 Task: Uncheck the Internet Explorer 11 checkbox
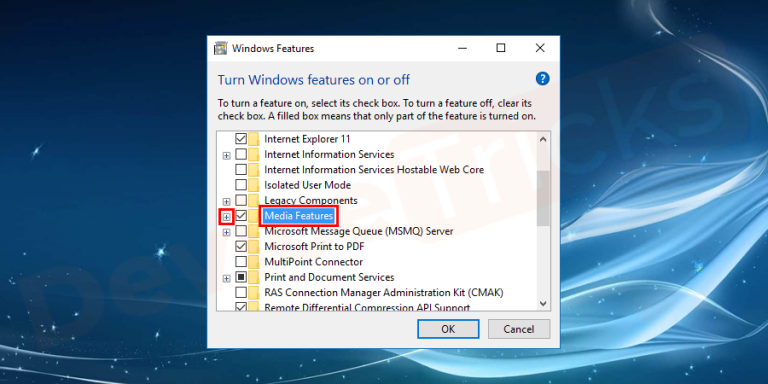tap(241, 139)
